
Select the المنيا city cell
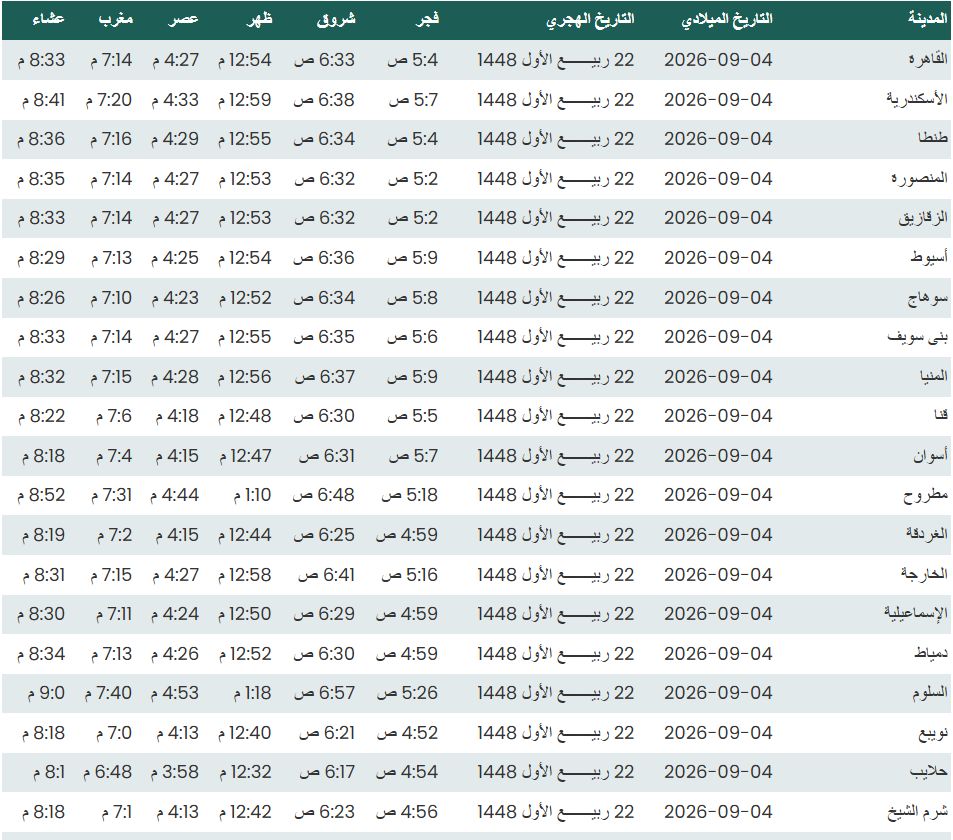tap(934, 376)
